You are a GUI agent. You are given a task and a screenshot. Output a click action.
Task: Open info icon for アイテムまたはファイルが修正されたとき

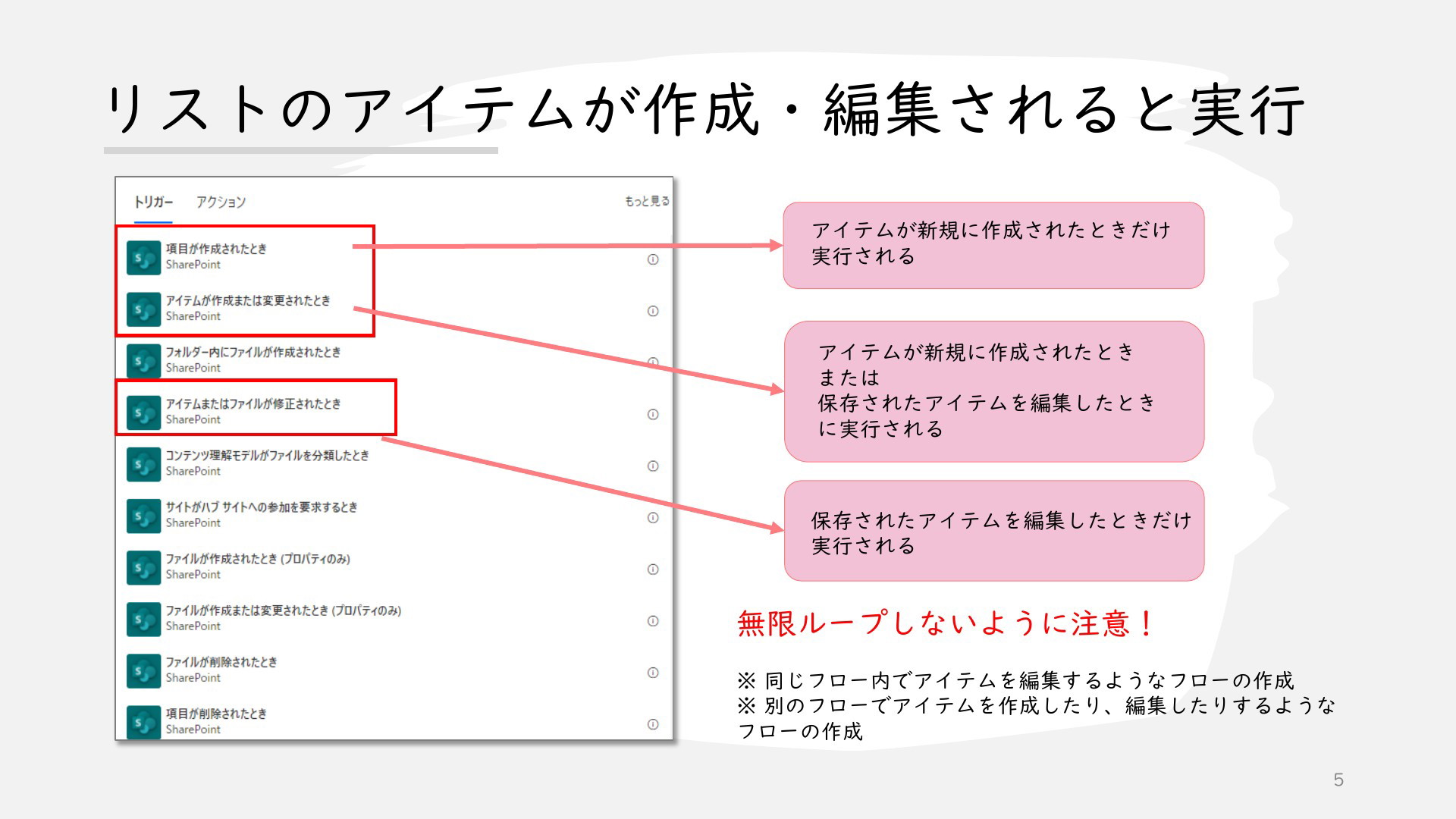(653, 414)
